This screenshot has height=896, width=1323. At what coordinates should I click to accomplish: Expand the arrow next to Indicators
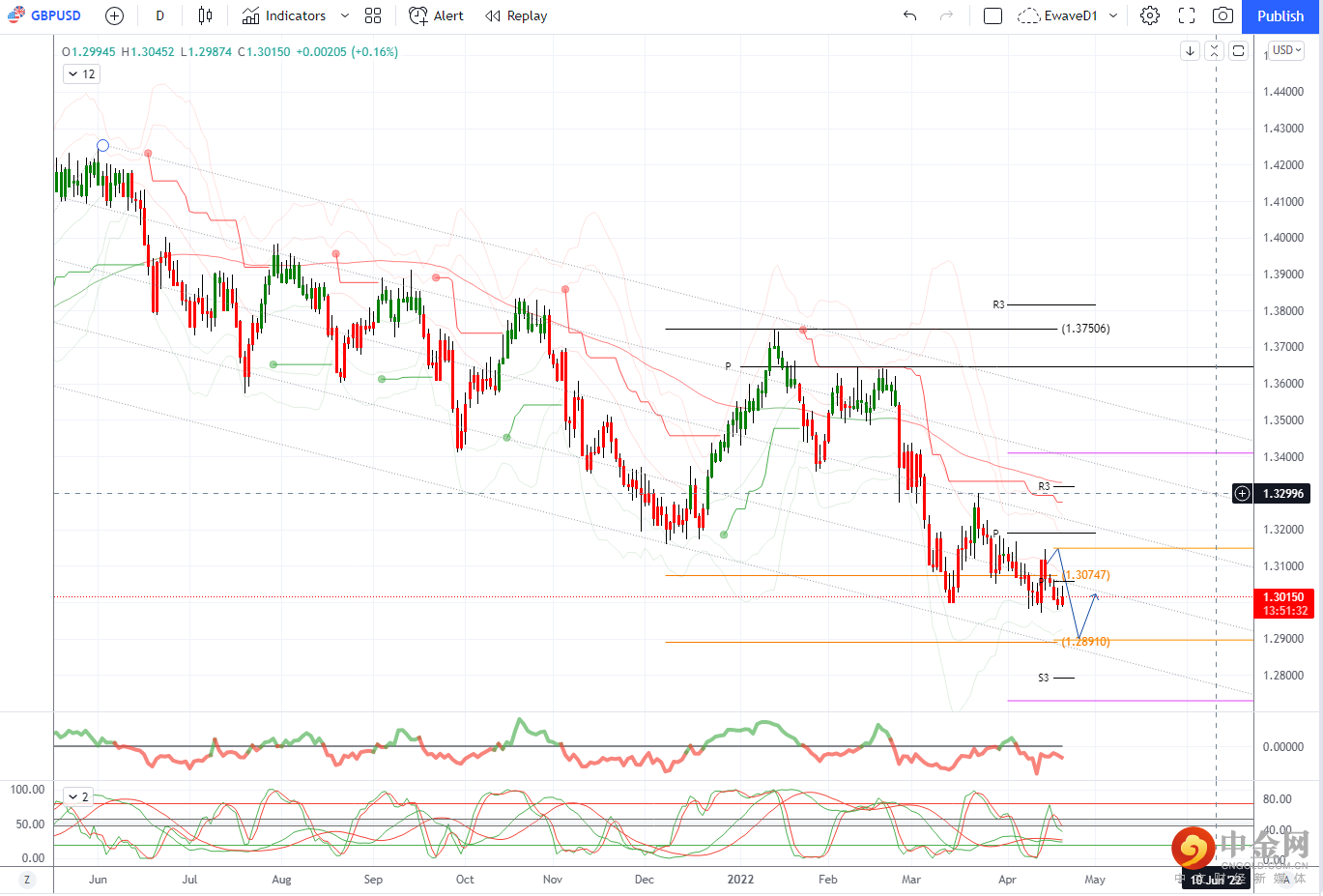pos(345,15)
